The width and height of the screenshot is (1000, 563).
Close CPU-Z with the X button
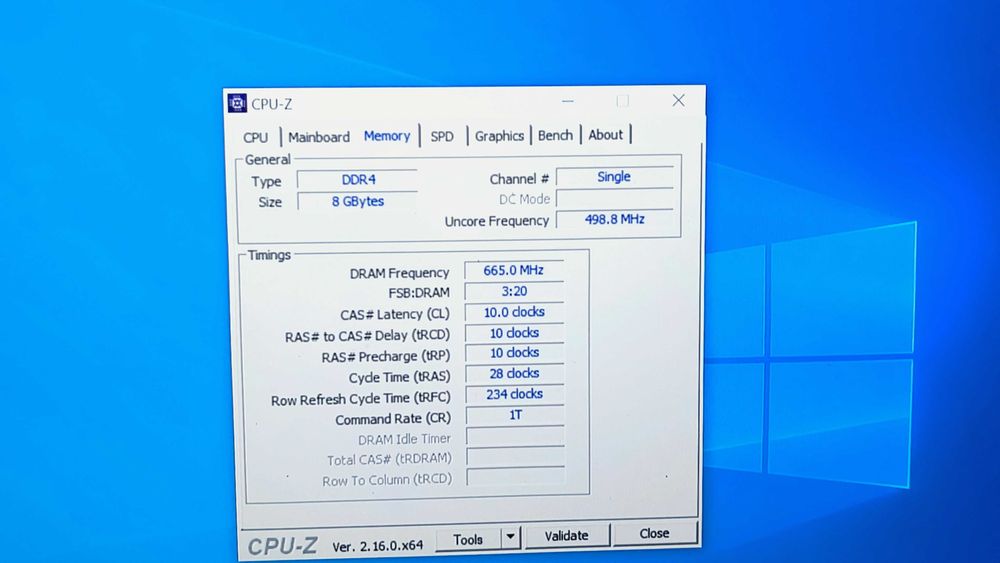click(x=679, y=100)
